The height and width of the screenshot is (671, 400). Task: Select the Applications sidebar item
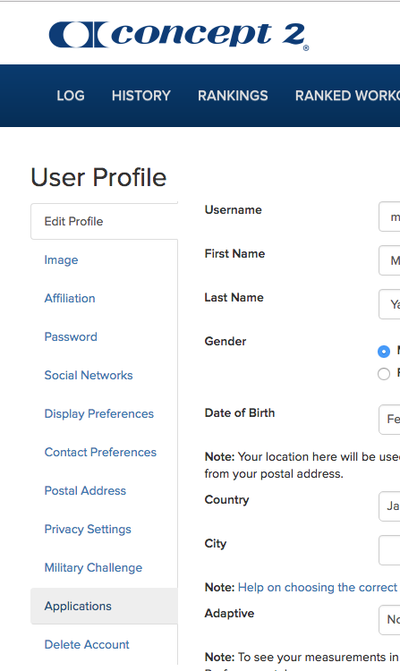[104, 606]
